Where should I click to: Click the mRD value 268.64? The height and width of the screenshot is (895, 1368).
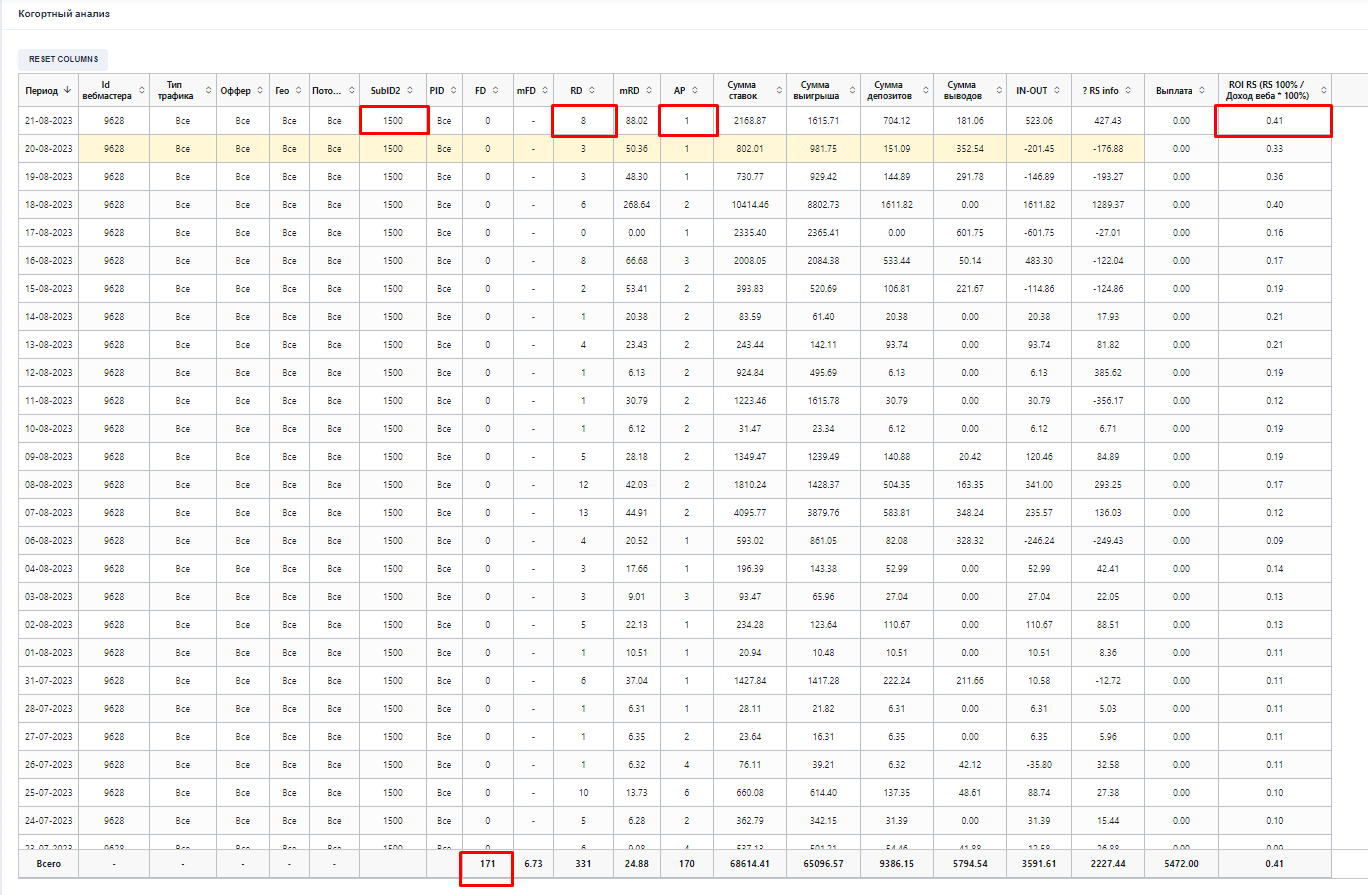(636, 204)
